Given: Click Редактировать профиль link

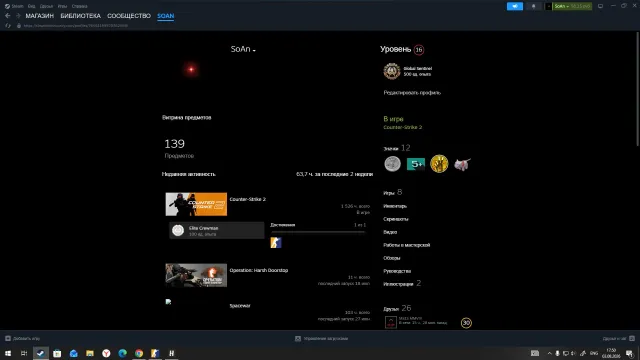Looking at the screenshot, I should 412,93.
